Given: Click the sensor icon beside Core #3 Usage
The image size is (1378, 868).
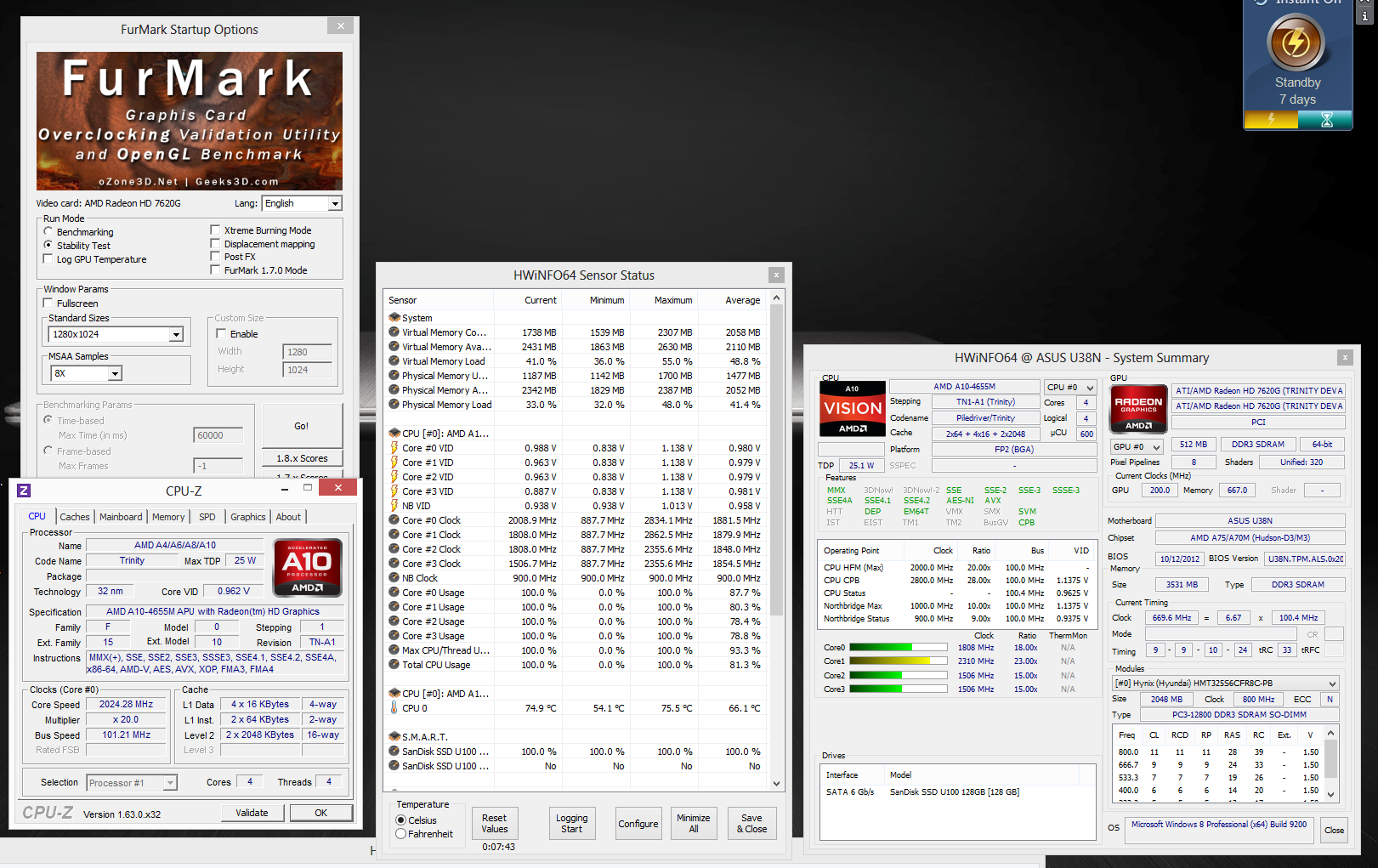Looking at the screenshot, I should [394, 635].
